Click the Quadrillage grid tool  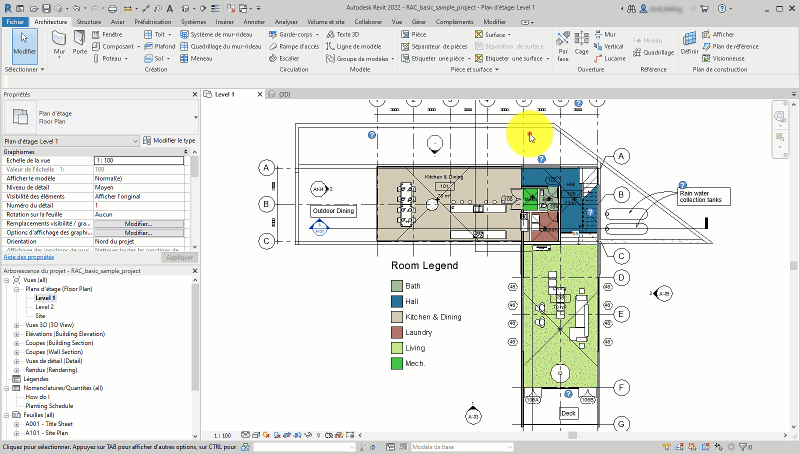(654, 53)
